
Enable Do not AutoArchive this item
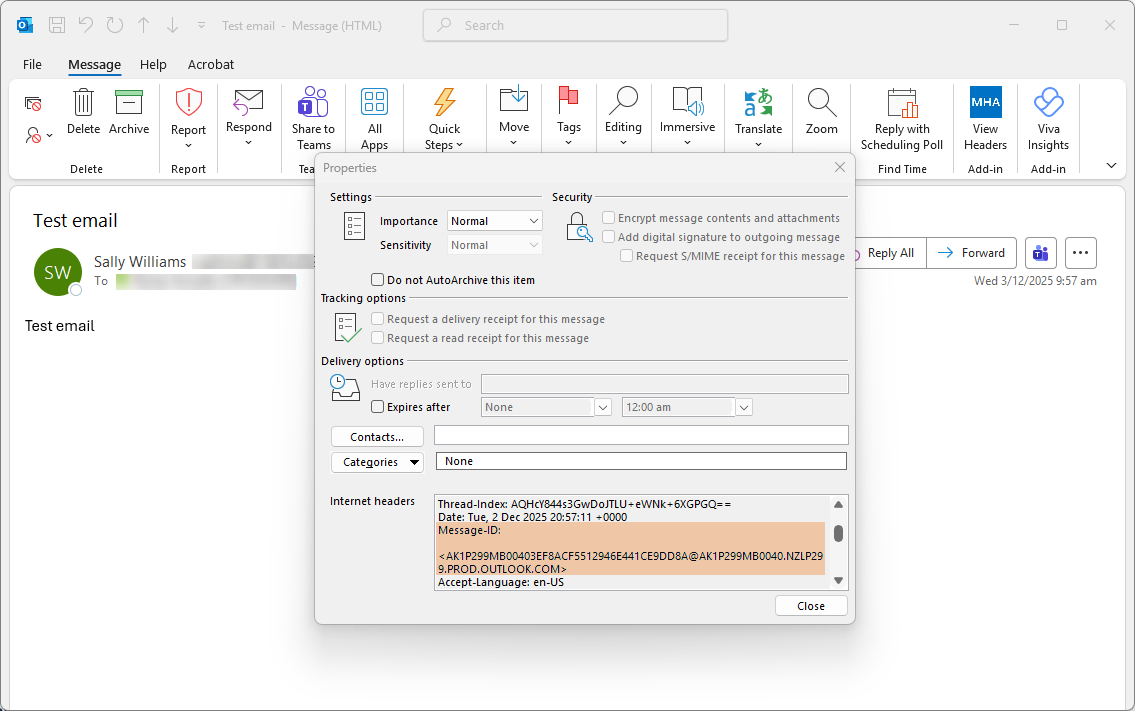coord(378,280)
